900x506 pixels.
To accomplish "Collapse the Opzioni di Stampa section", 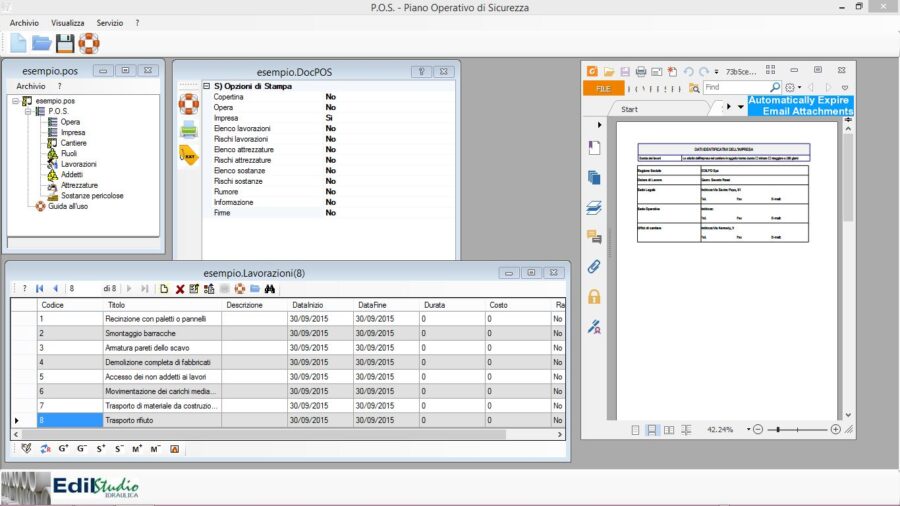I will pos(207,87).
